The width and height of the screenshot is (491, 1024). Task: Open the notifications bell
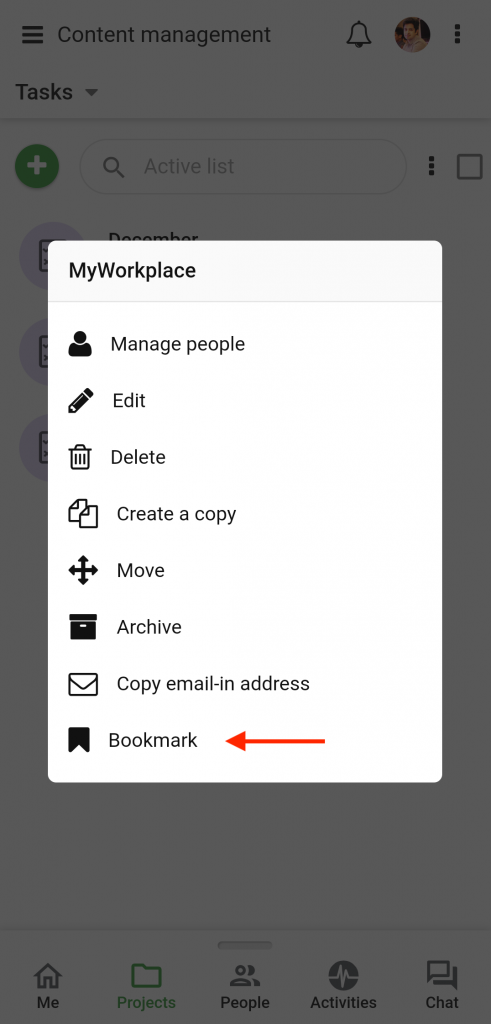tap(358, 34)
